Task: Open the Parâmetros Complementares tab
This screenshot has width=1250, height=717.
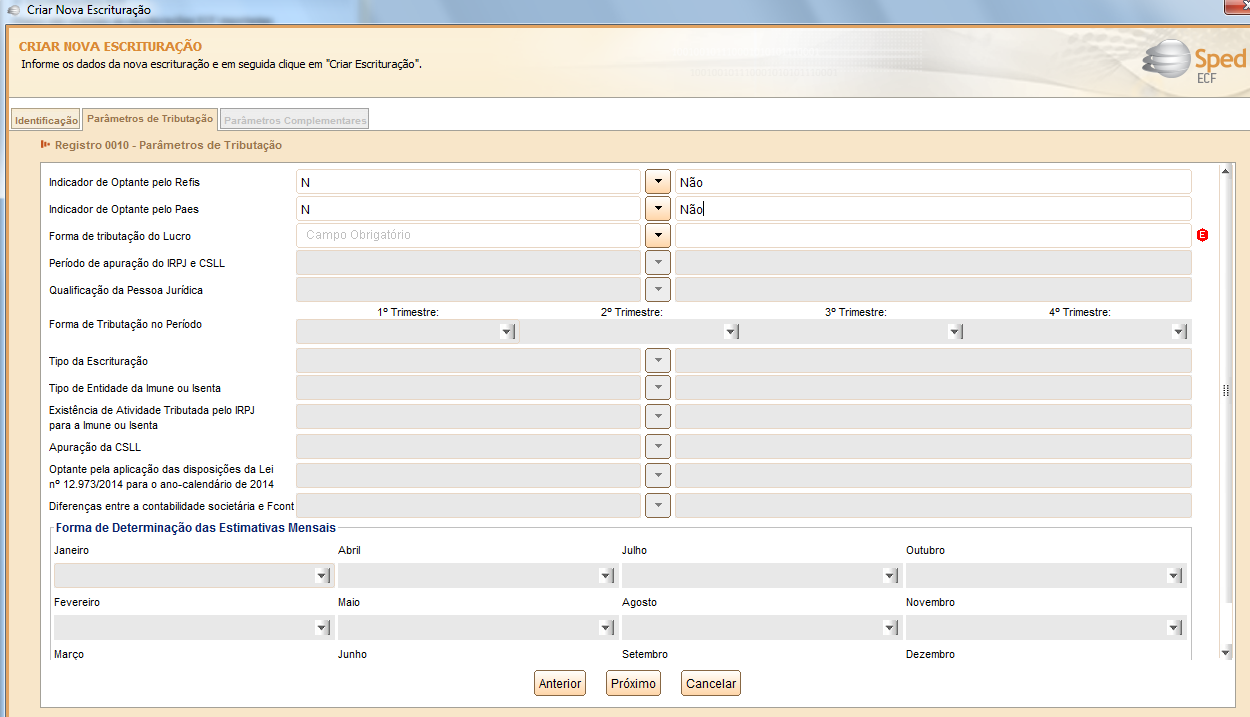Action: pyautogui.click(x=295, y=120)
